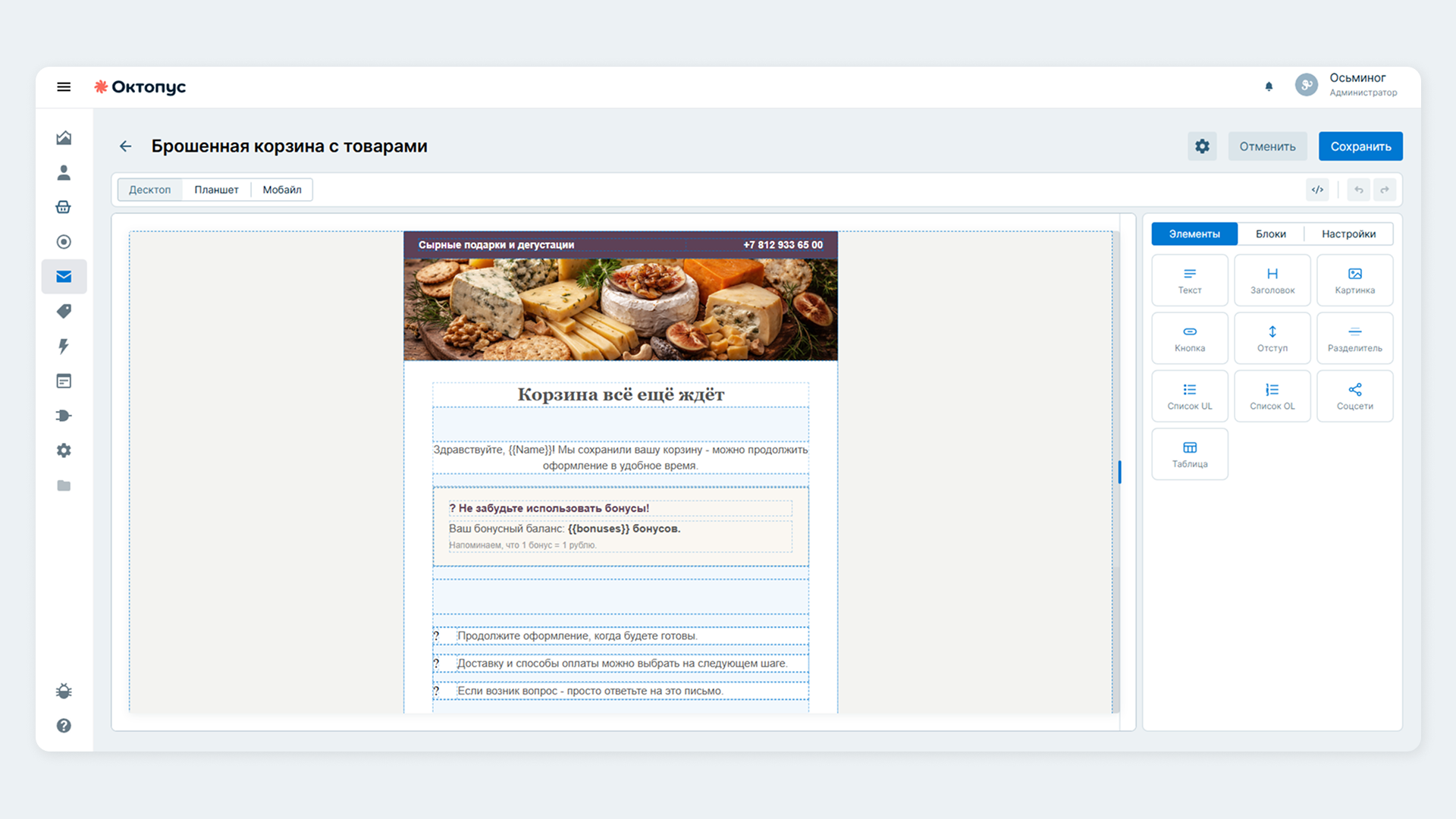Select the Корзина всё ещё ждёт heading
The height and width of the screenshot is (819, 1456).
[620, 394]
